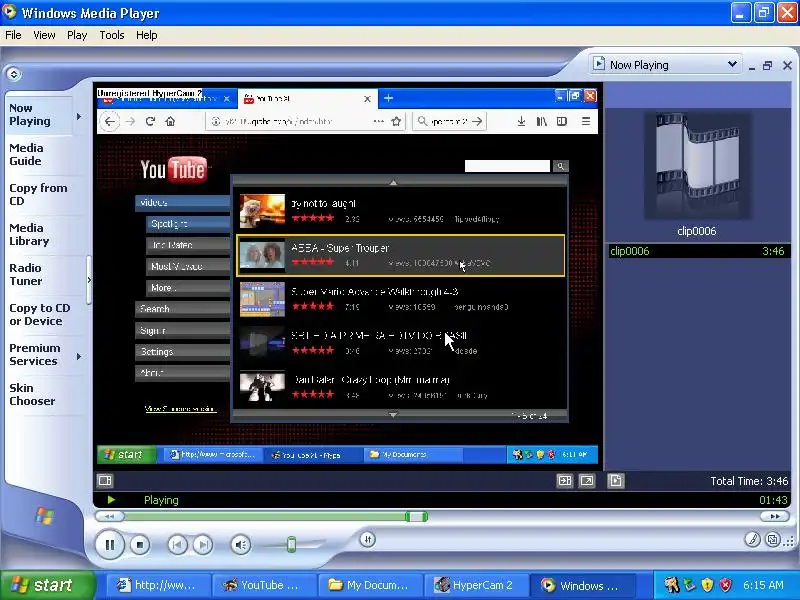Open the Skin Chooser
This screenshot has height=600, width=800.
(32, 394)
